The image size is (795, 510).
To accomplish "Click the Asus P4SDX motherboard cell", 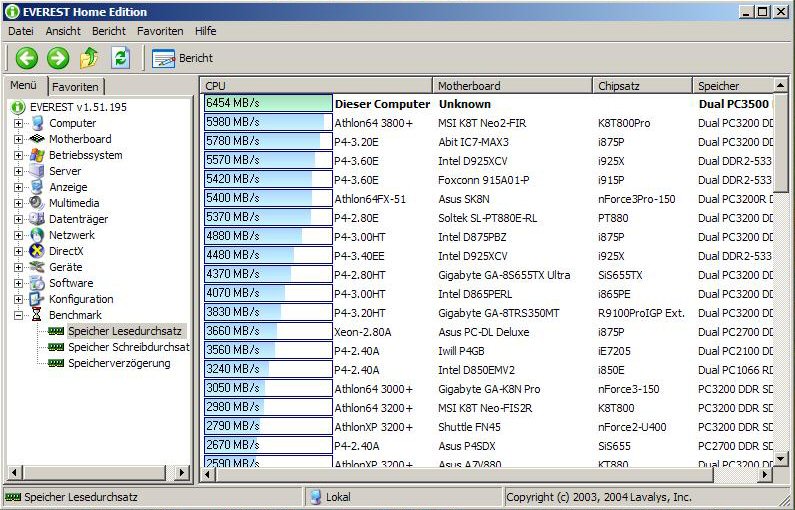I will [x=466, y=446].
